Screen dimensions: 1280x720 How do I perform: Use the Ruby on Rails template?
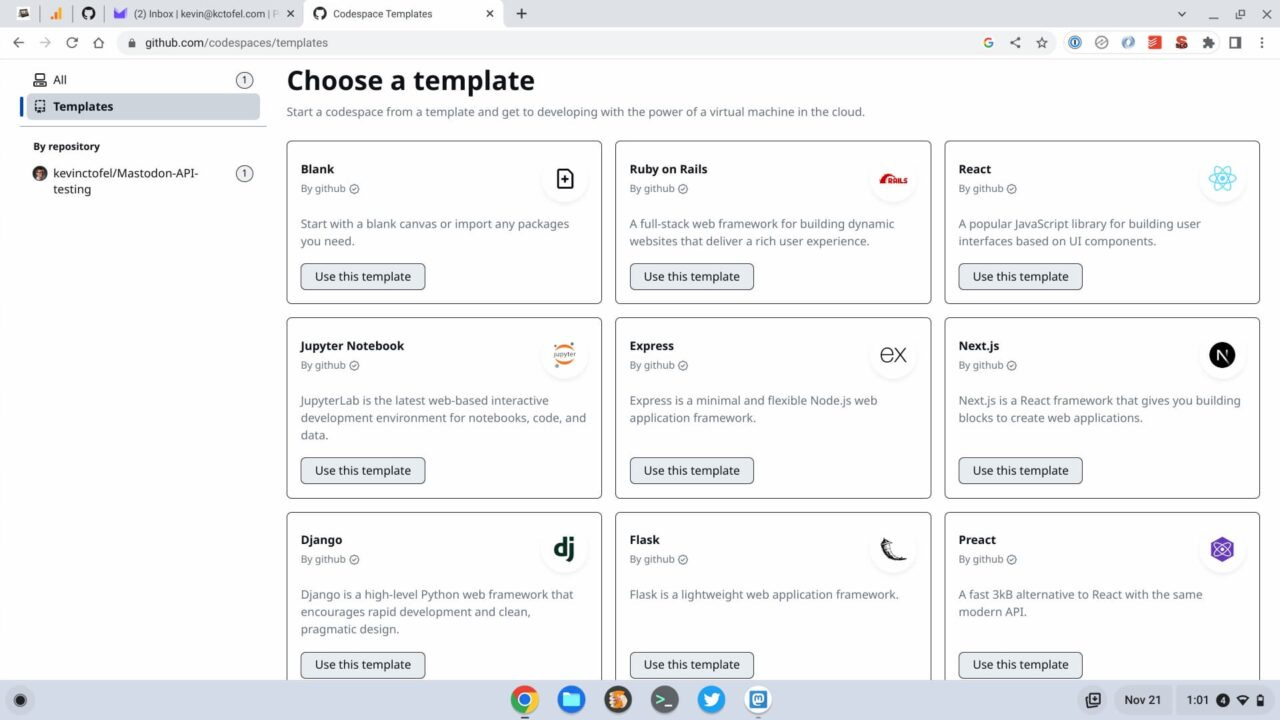[692, 276]
